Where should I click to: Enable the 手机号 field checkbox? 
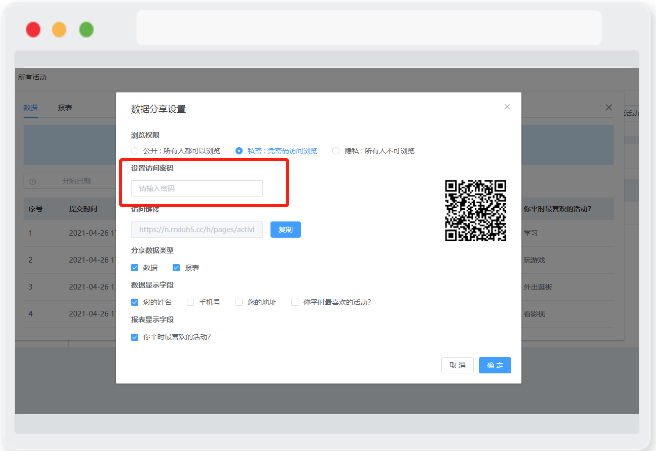click(x=190, y=302)
